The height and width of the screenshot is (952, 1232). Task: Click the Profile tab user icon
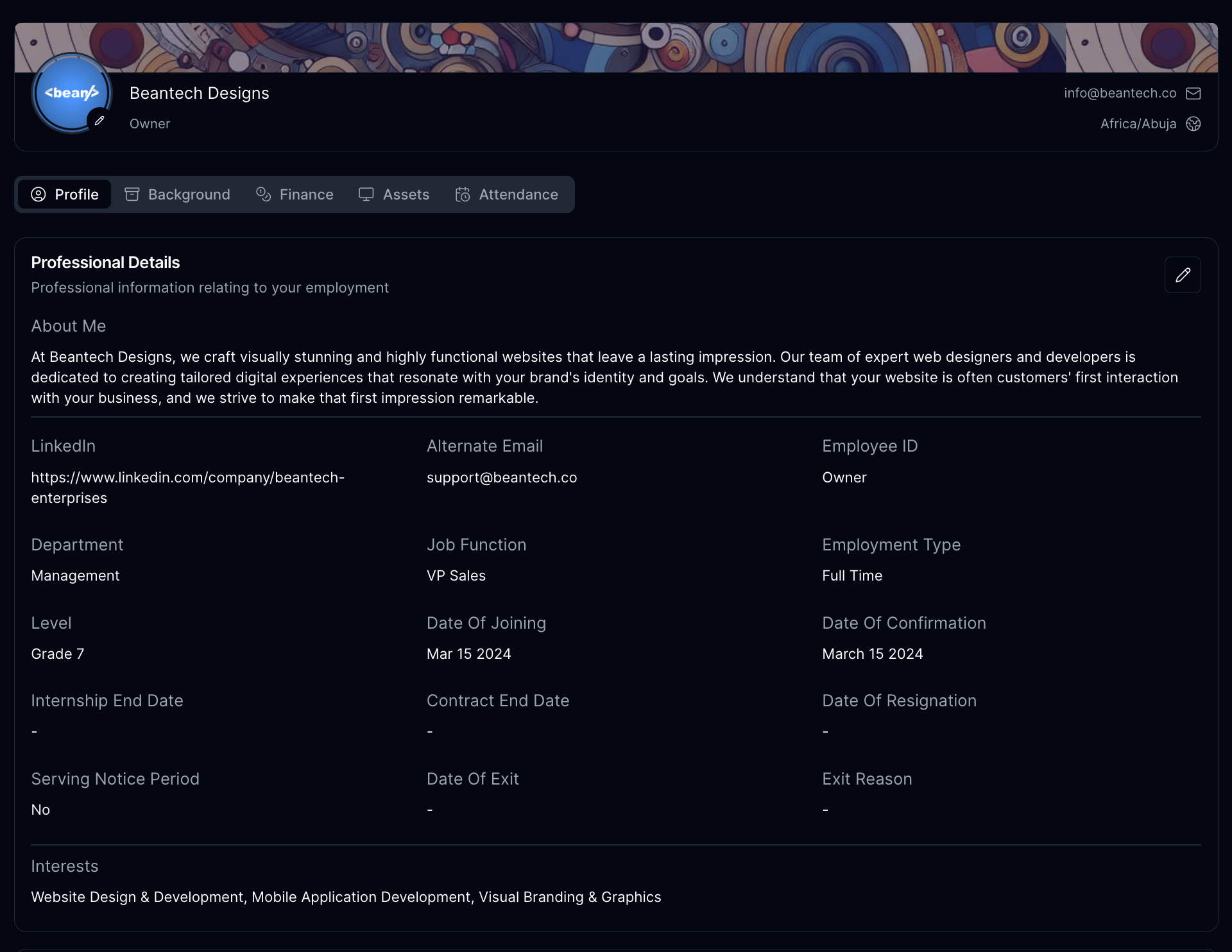coord(38,194)
